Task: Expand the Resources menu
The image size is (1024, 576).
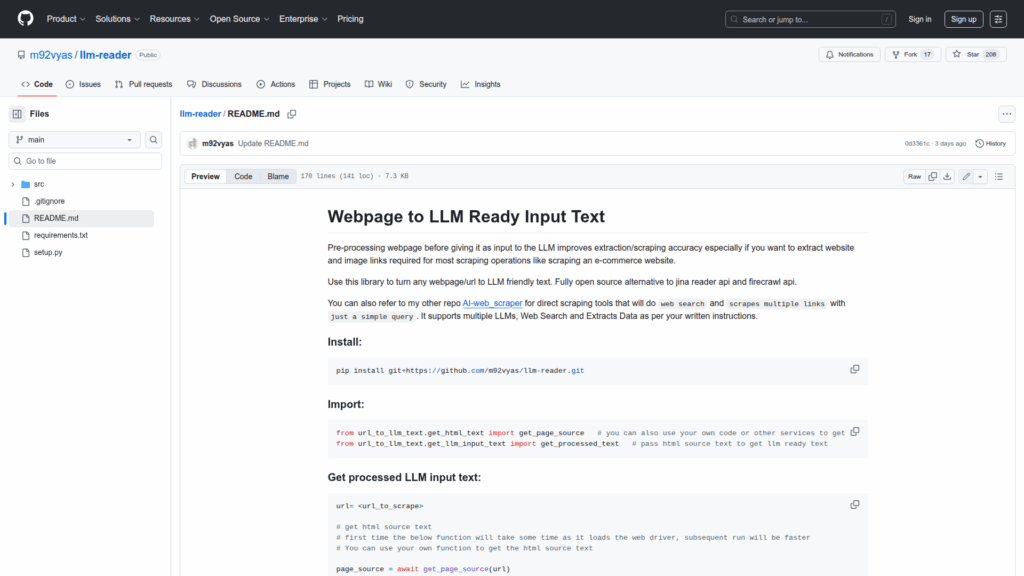Action: click(x=174, y=19)
